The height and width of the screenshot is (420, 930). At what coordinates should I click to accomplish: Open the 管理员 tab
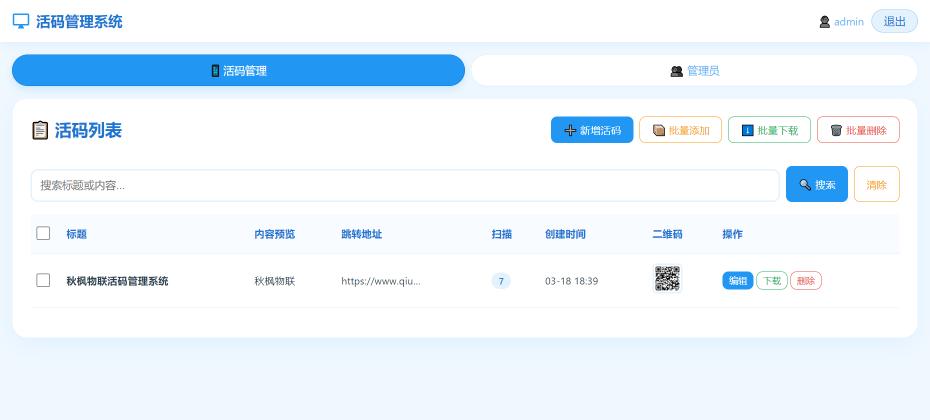694,71
